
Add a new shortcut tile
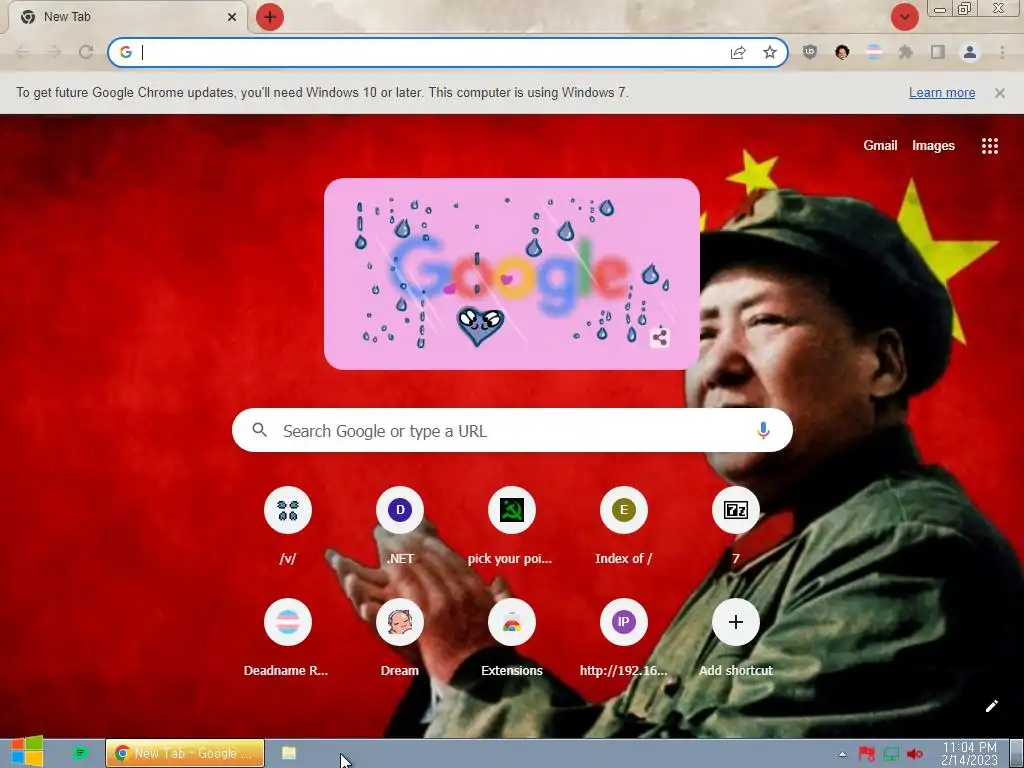pos(735,638)
